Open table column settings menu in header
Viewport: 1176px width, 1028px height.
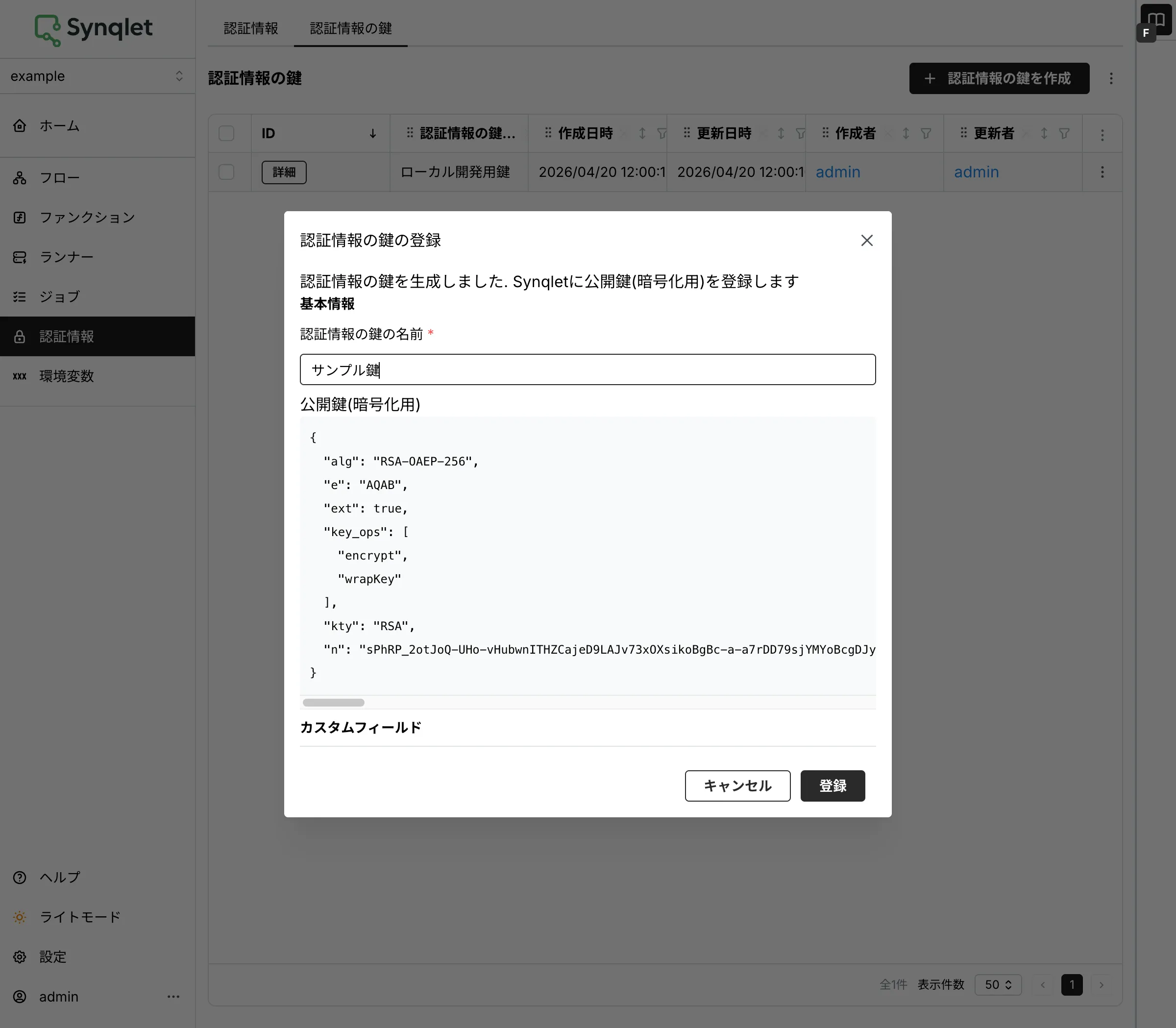(x=1102, y=135)
